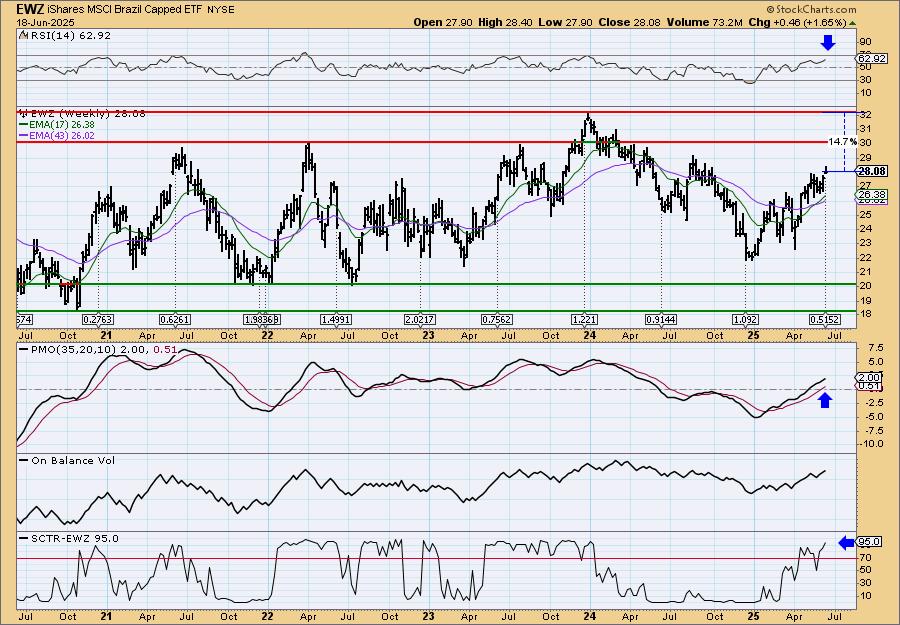Click the 0.7562 cycle marker label
The width and height of the screenshot is (900, 625).
coord(497,320)
